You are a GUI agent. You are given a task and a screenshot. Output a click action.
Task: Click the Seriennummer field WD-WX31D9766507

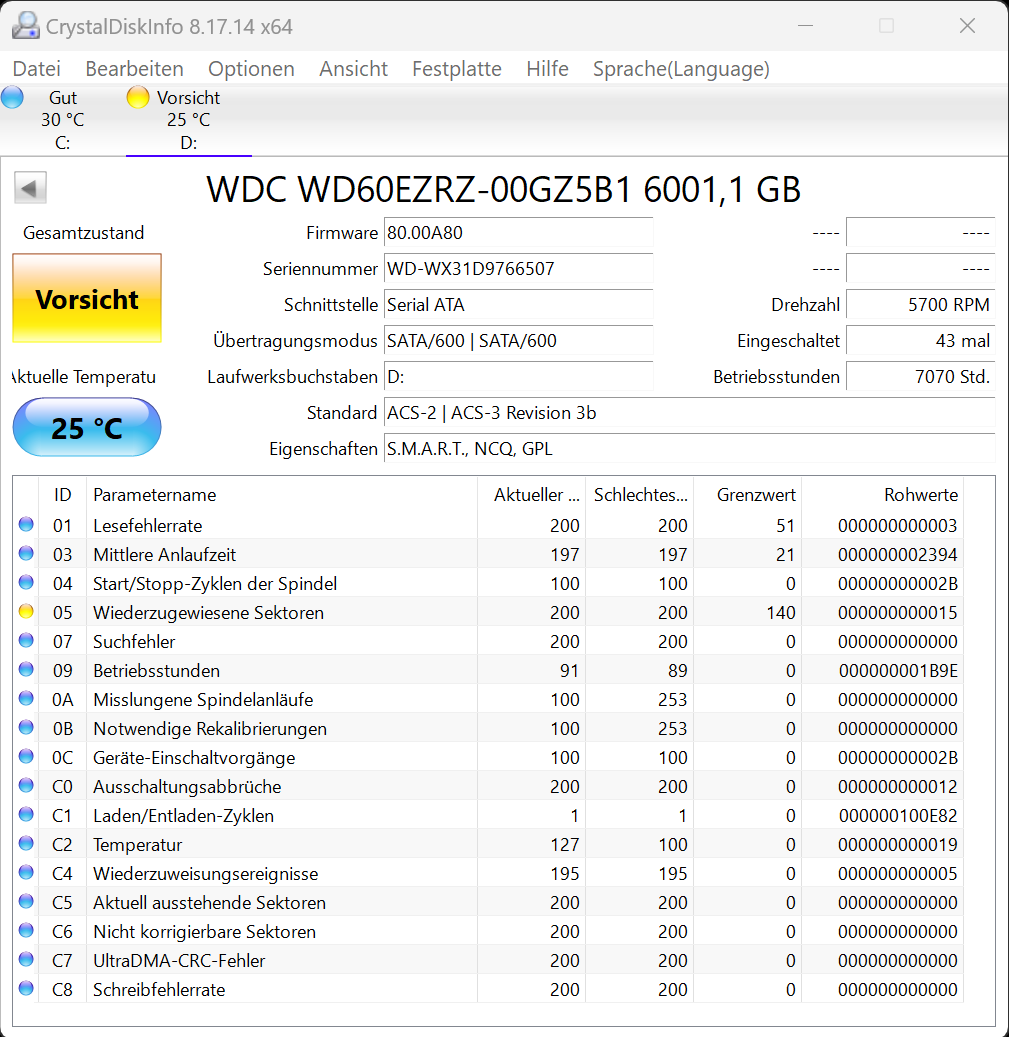[x=518, y=269]
